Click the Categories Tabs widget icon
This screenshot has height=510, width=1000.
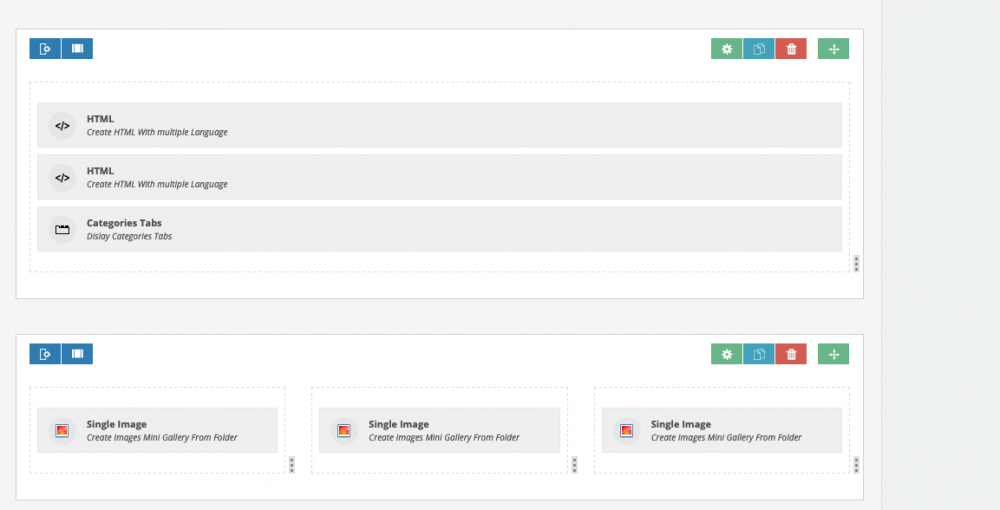[62, 230]
